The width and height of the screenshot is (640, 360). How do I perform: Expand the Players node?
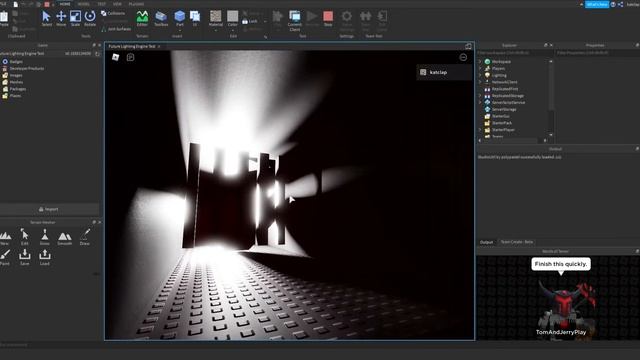pos(480,69)
